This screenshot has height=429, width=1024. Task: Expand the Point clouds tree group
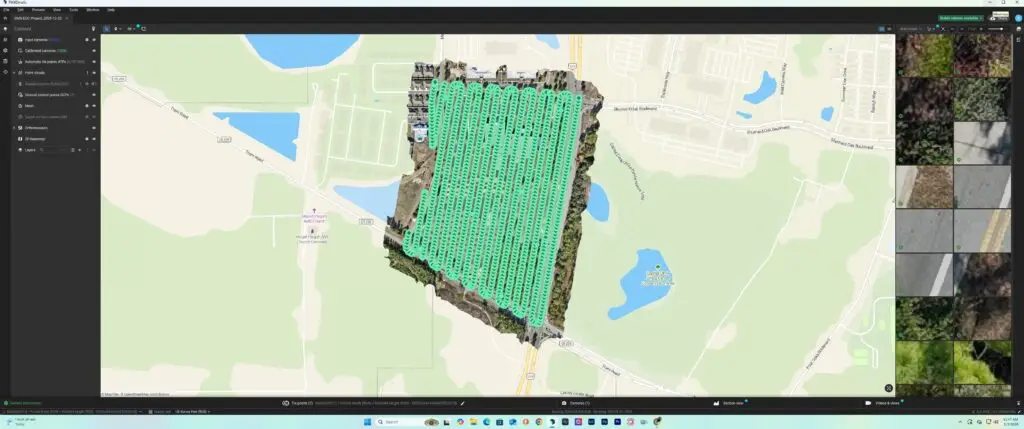tap(14, 73)
